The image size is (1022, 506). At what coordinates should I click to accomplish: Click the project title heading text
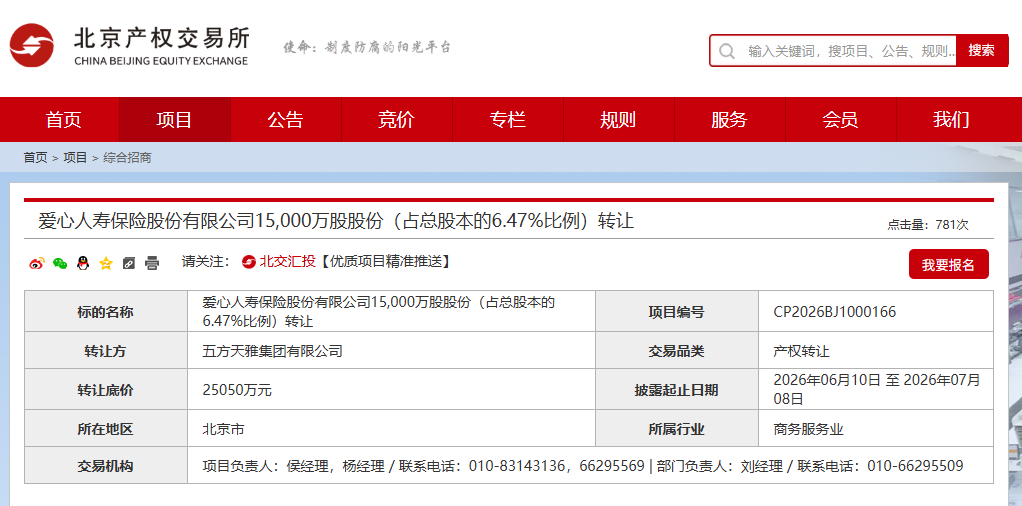click(336, 221)
